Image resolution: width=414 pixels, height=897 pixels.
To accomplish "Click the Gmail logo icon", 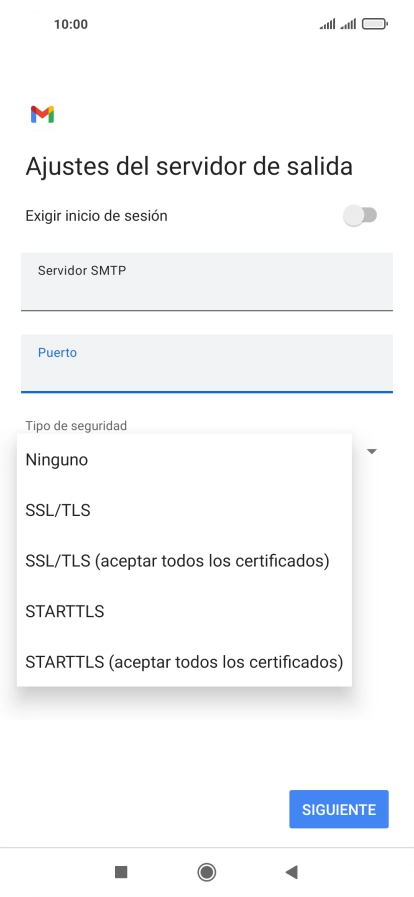I will tap(42, 114).
